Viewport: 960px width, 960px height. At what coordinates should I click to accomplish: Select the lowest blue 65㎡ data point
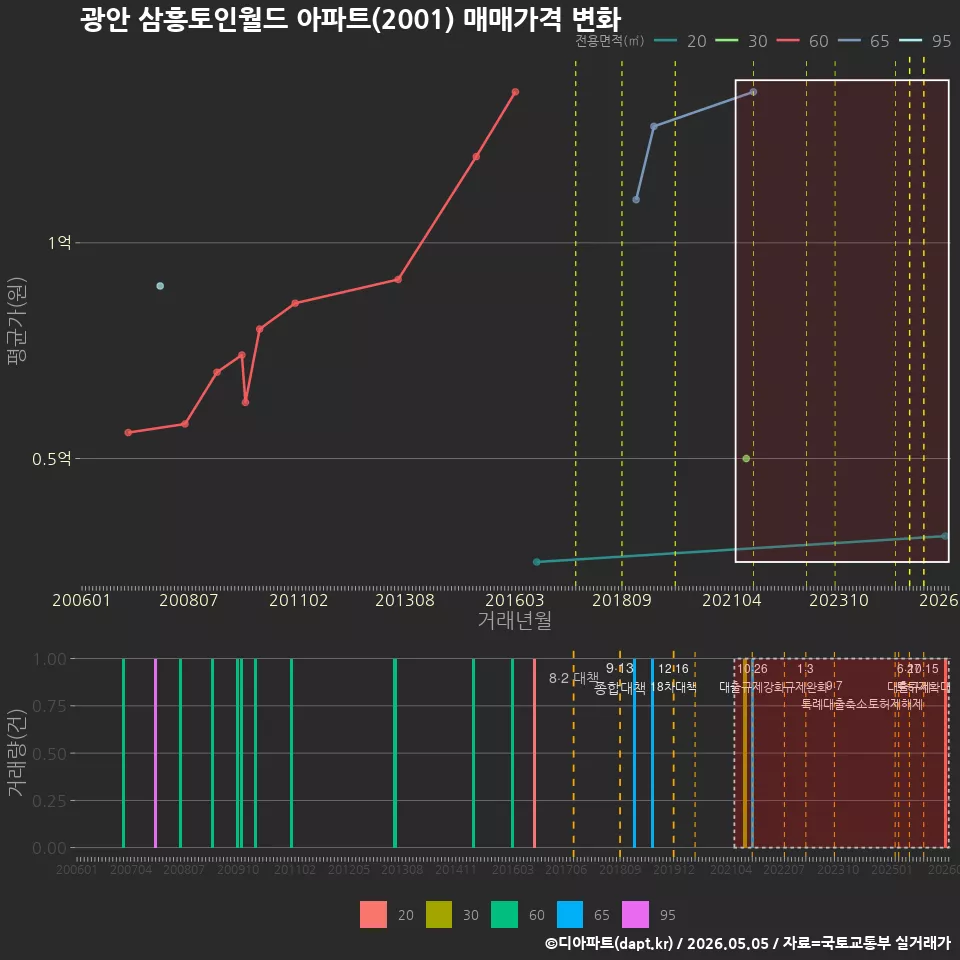coord(636,200)
